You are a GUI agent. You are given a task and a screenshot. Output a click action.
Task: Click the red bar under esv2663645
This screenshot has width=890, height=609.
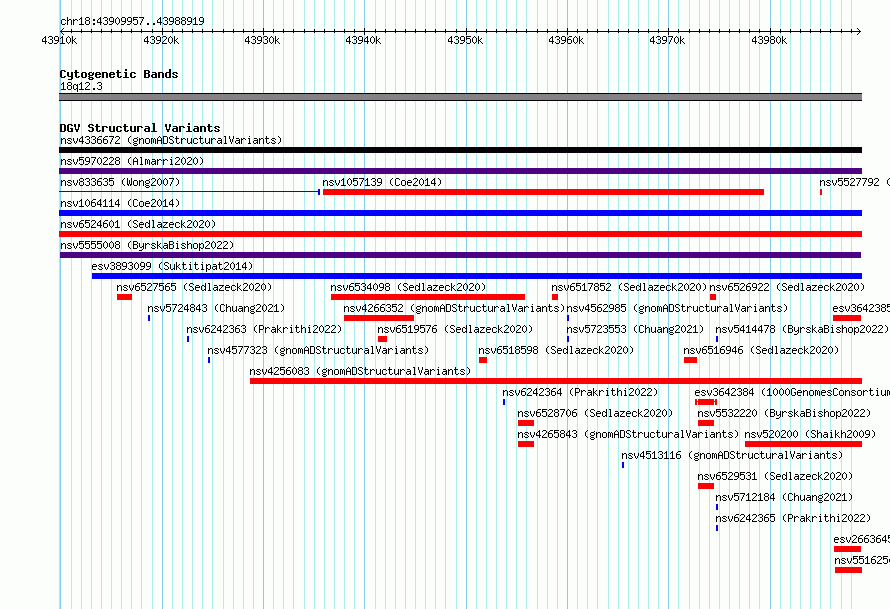click(847, 549)
